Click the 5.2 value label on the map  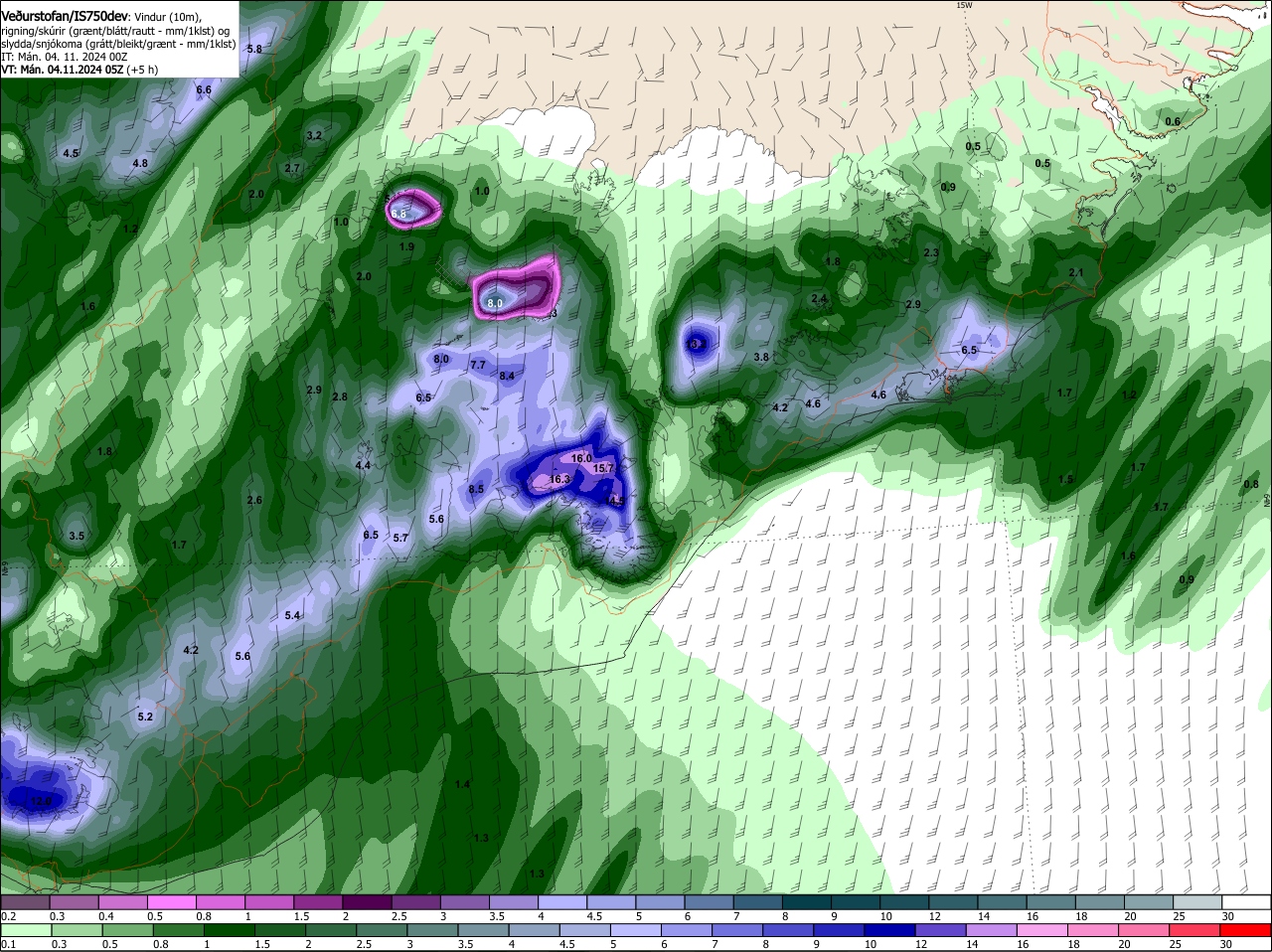145,716
